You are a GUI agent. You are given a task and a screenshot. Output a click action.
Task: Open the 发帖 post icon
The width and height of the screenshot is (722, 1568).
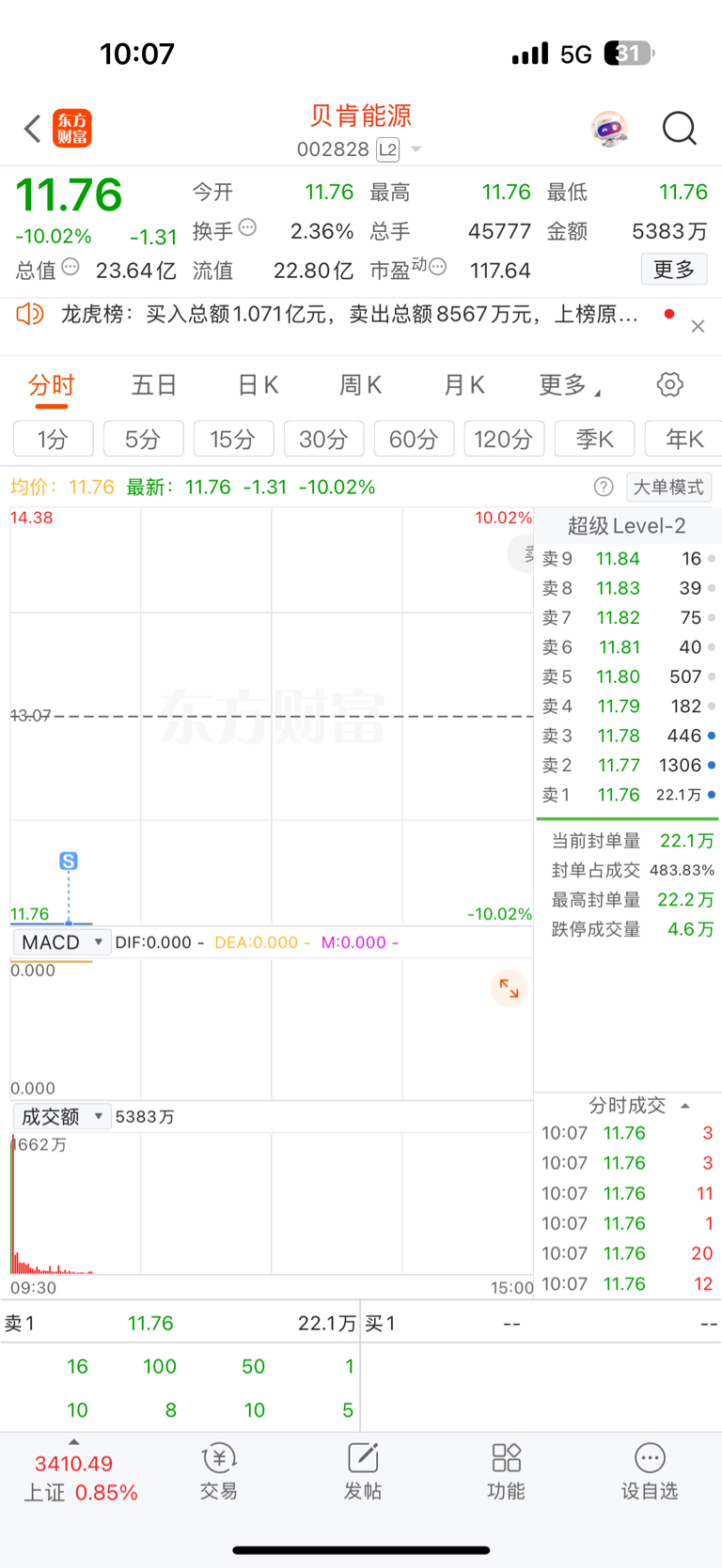(x=363, y=1471)
